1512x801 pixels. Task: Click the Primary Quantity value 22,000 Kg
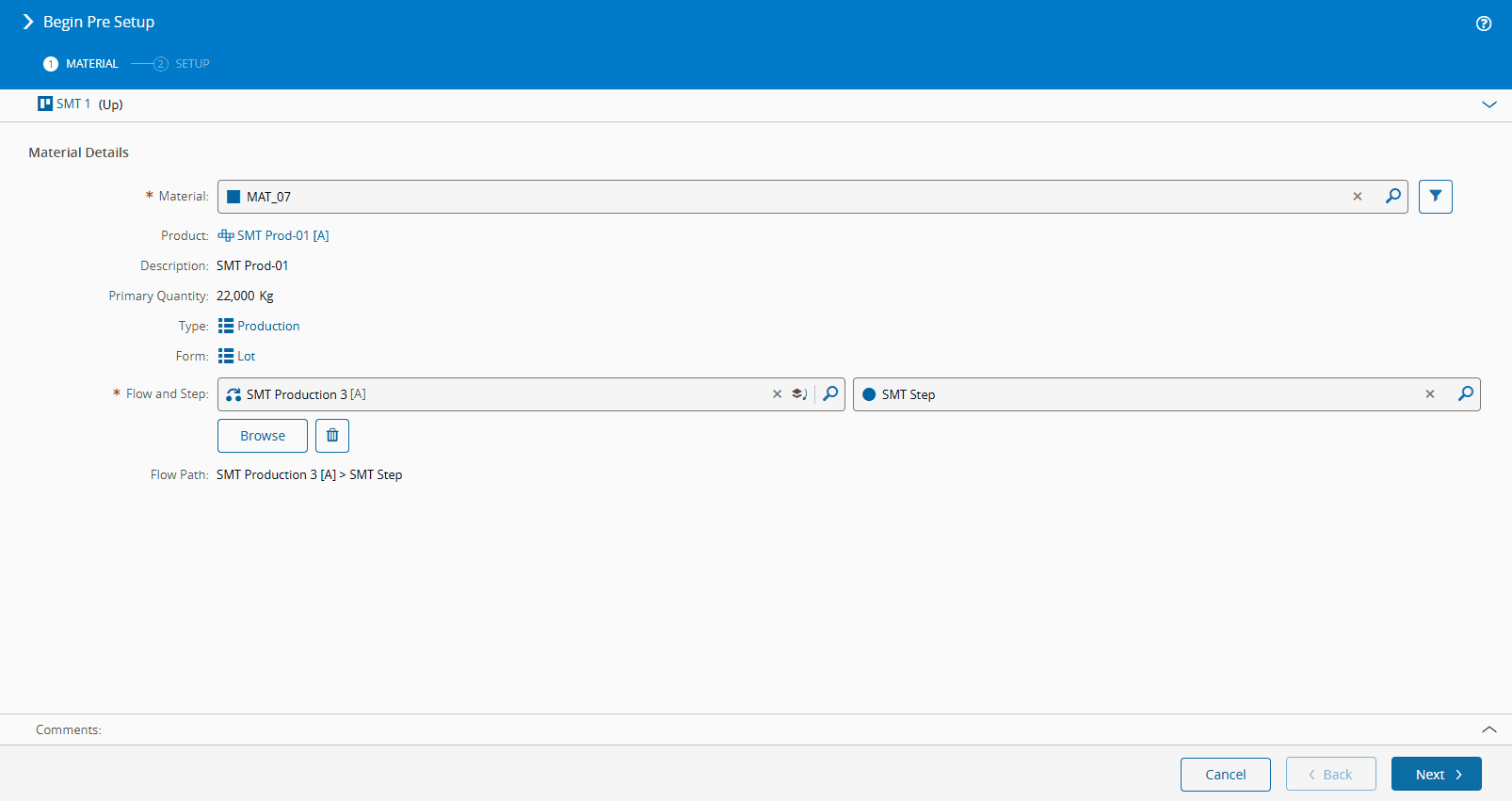(245, 296)
